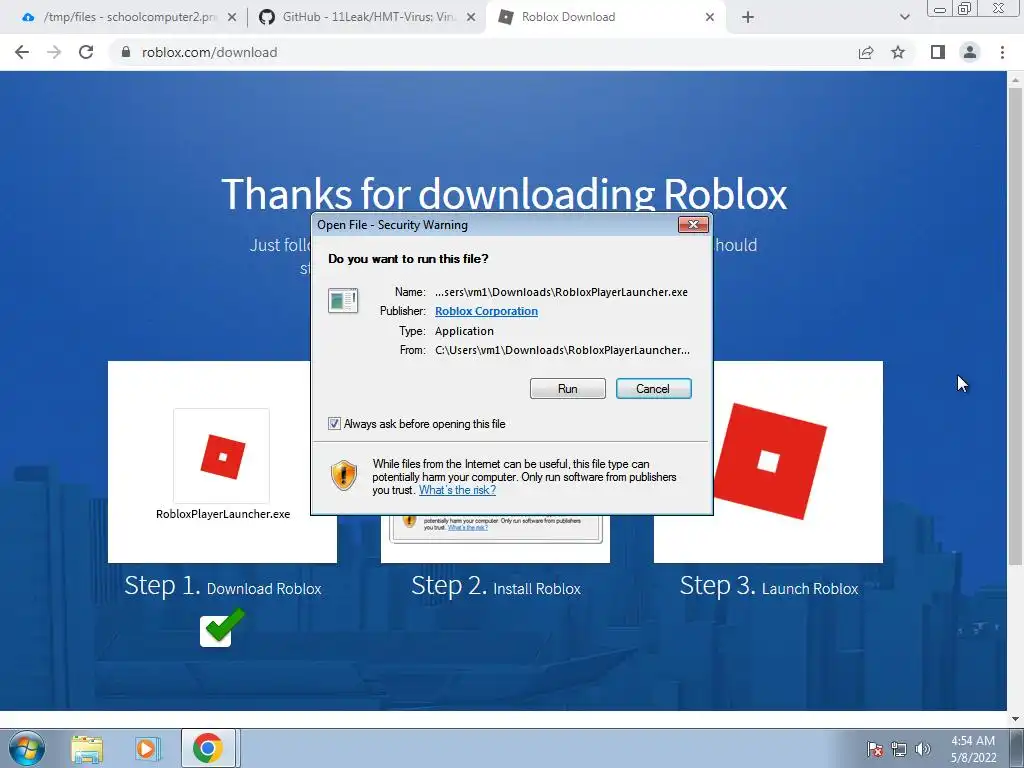
Task: Click the "Step 1. Download Roblox" text
Action: point(223,586)
